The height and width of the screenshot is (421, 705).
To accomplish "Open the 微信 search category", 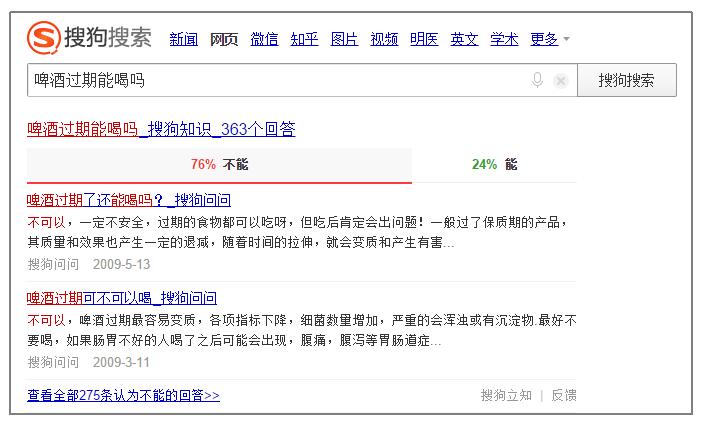I will [264, 39].
